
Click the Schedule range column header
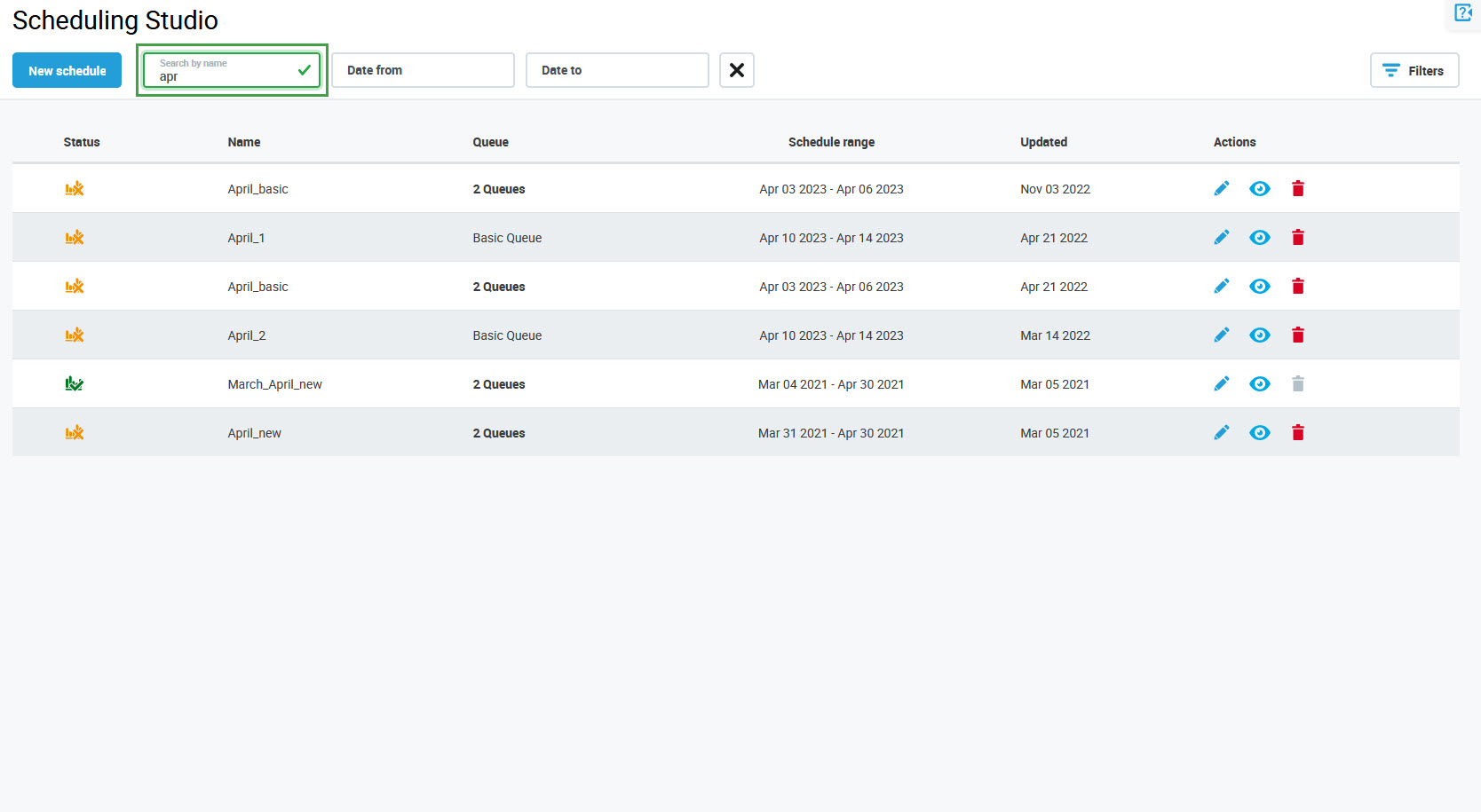point(831,142)
